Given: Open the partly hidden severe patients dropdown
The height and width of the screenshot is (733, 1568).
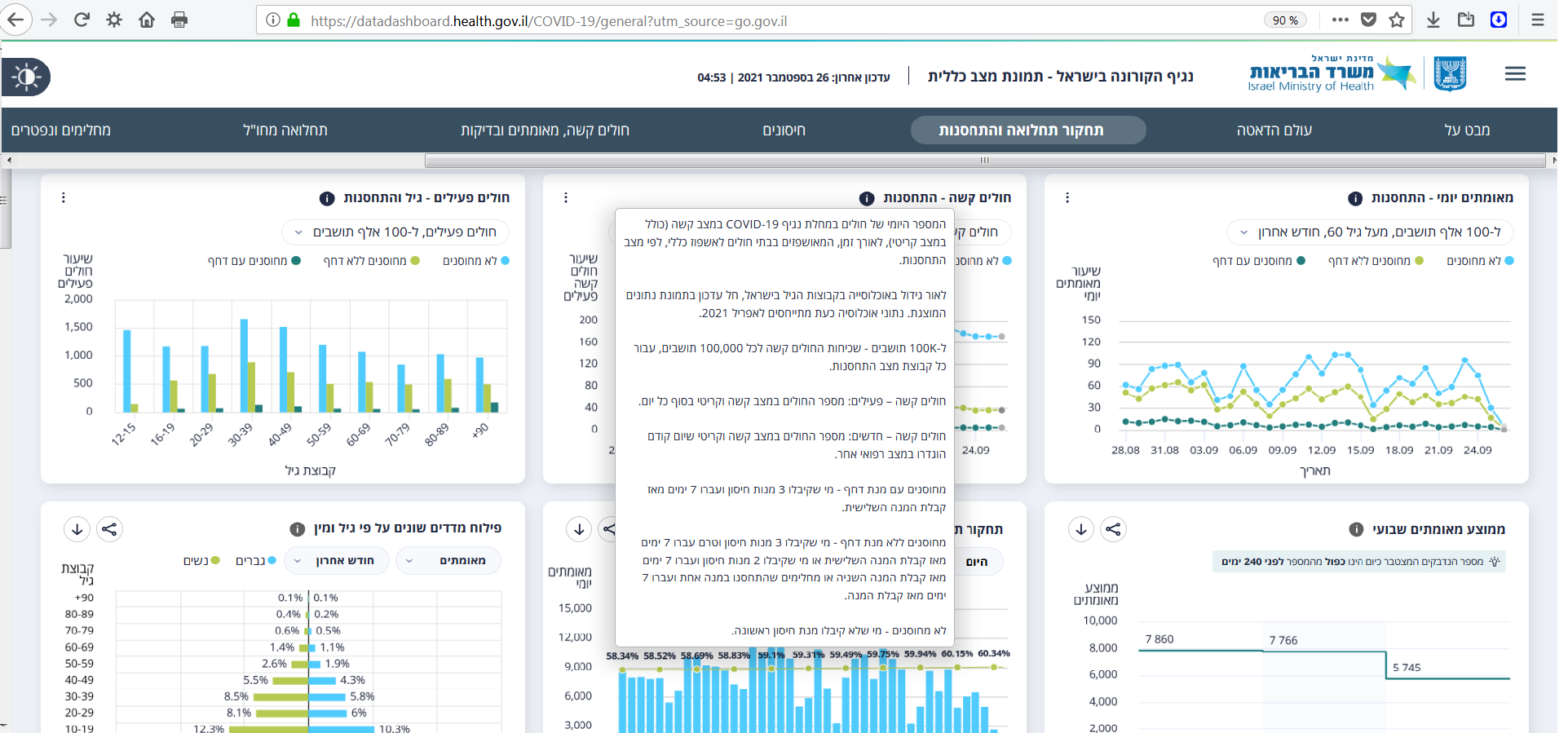Looking at the screenshot, I should 983,232.
